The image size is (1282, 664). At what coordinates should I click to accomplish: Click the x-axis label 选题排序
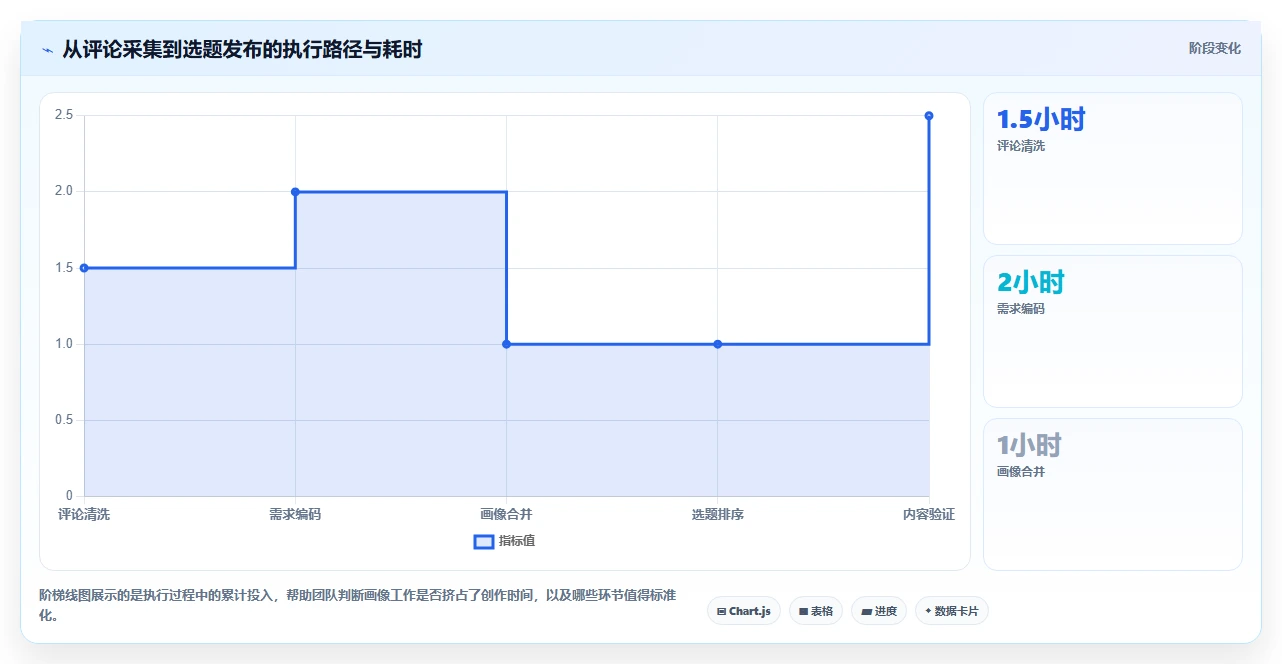717,514
